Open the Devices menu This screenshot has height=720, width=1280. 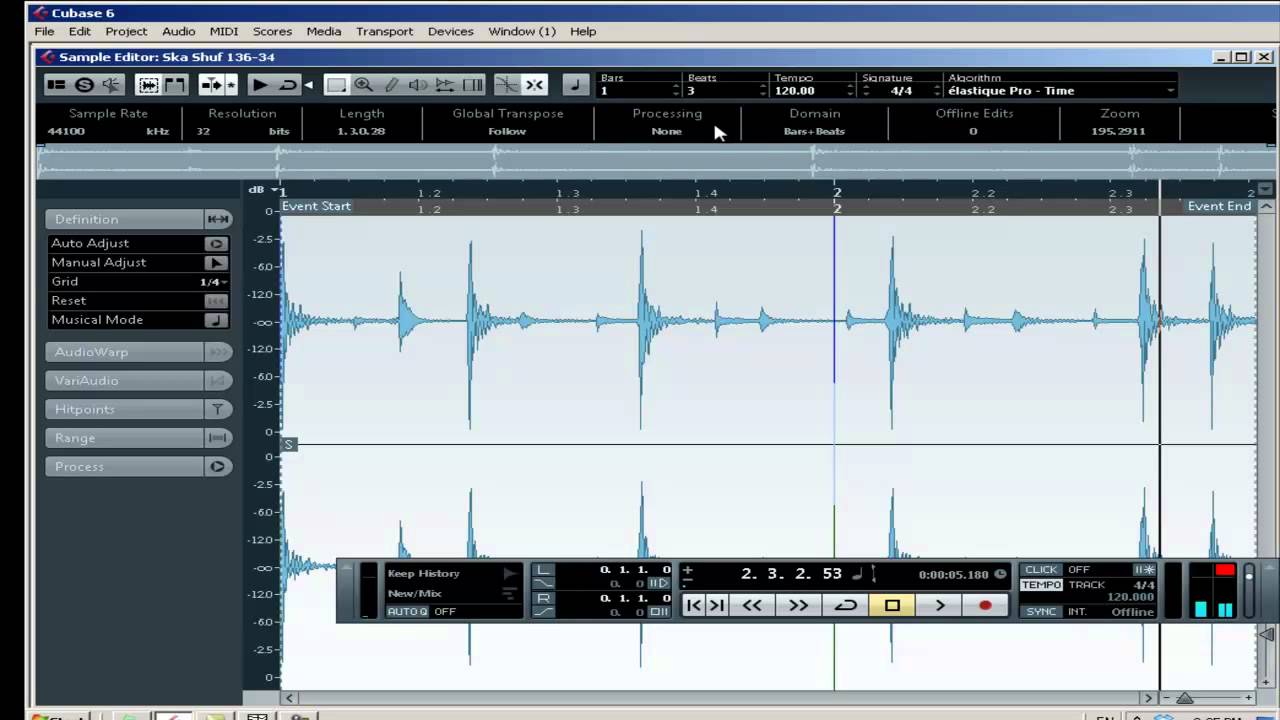[x=450, y=31]
